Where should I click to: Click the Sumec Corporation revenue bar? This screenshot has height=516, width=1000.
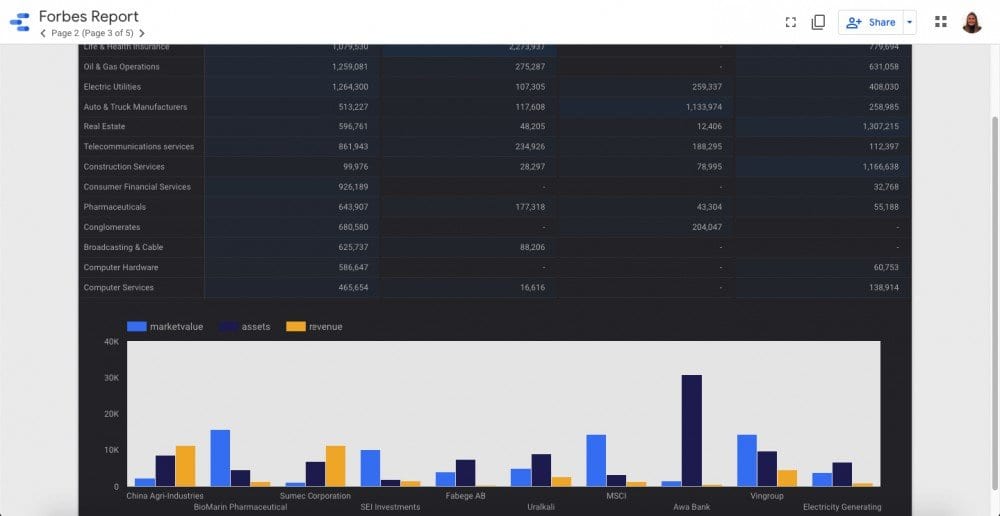[335, 466]
